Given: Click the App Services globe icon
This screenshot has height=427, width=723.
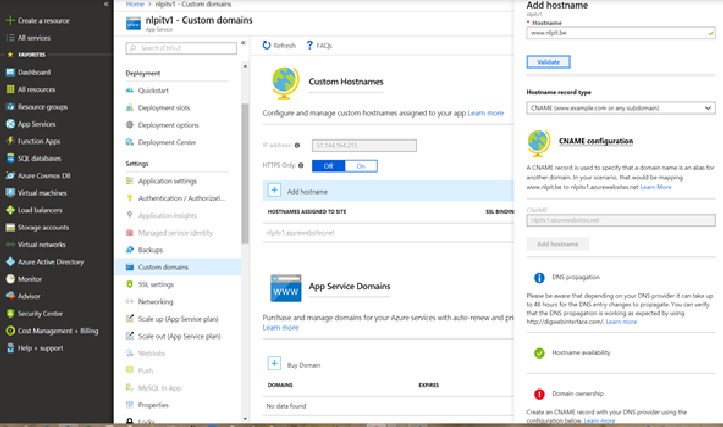Looking at the screenshot, I should [x=10, y=124].
